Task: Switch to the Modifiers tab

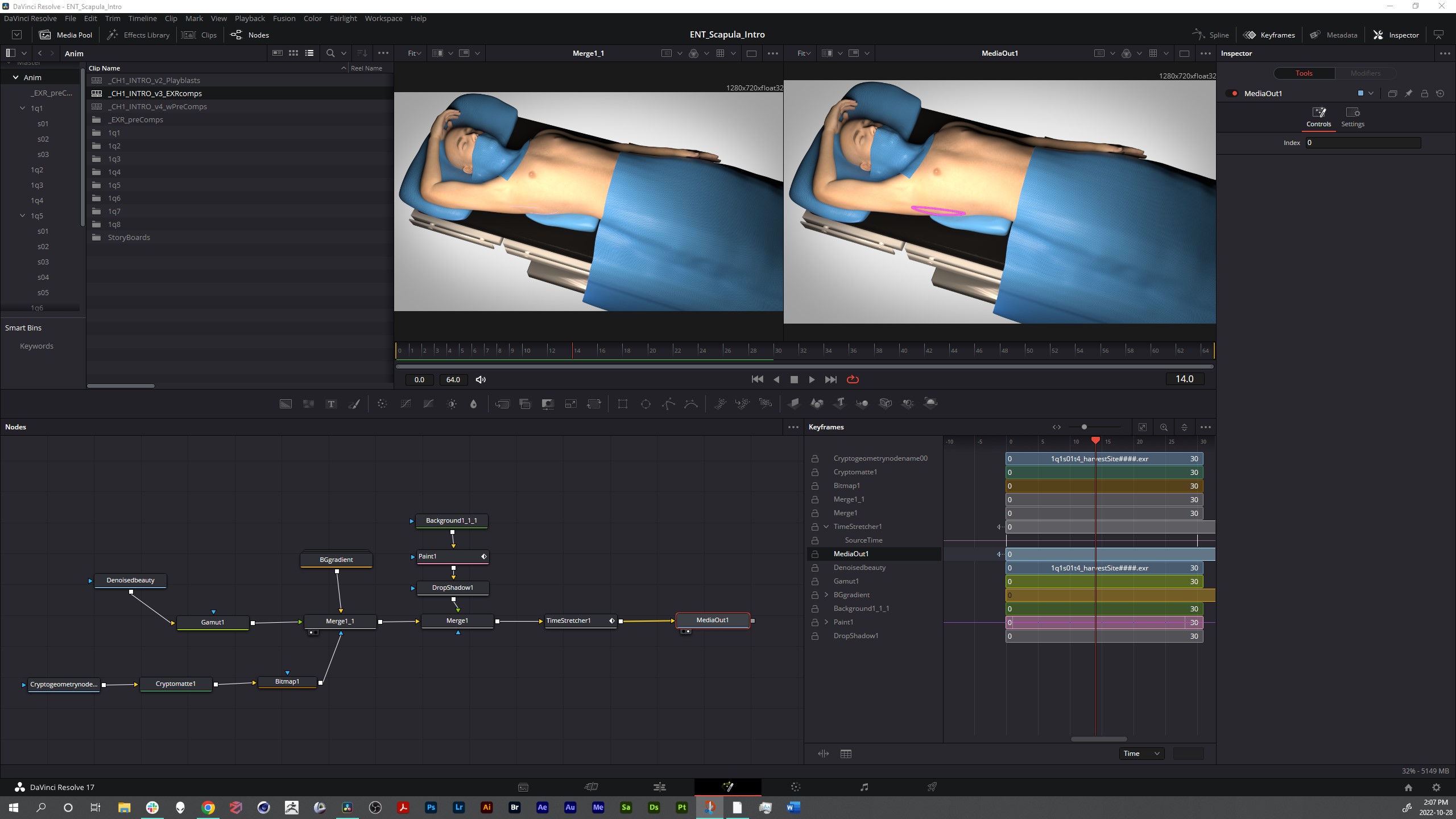Action: click(x=1365, y=73)
